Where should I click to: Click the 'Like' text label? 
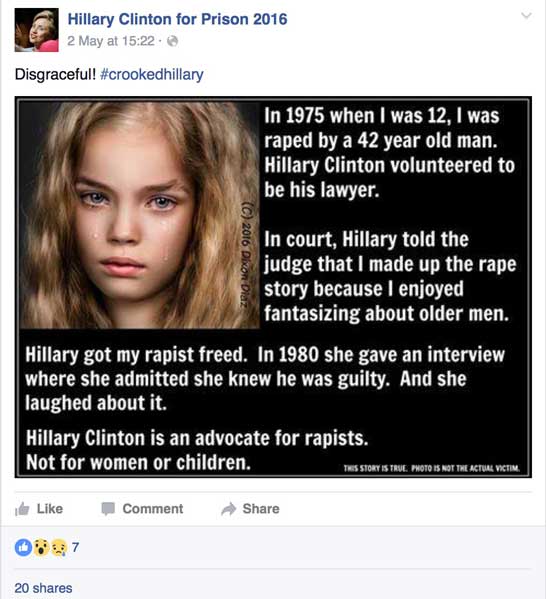pyautogui.click(x=50, y=509)
